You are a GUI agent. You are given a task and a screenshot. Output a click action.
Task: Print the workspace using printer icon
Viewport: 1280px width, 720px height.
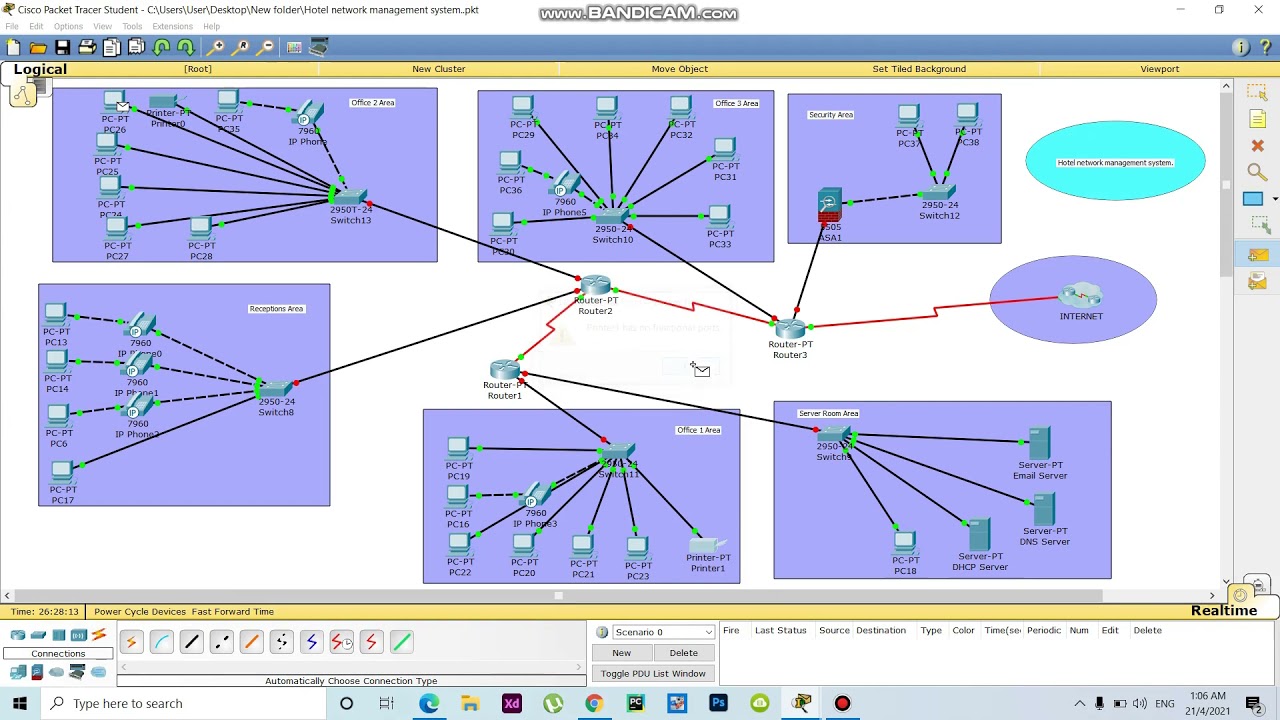[87, 47]
